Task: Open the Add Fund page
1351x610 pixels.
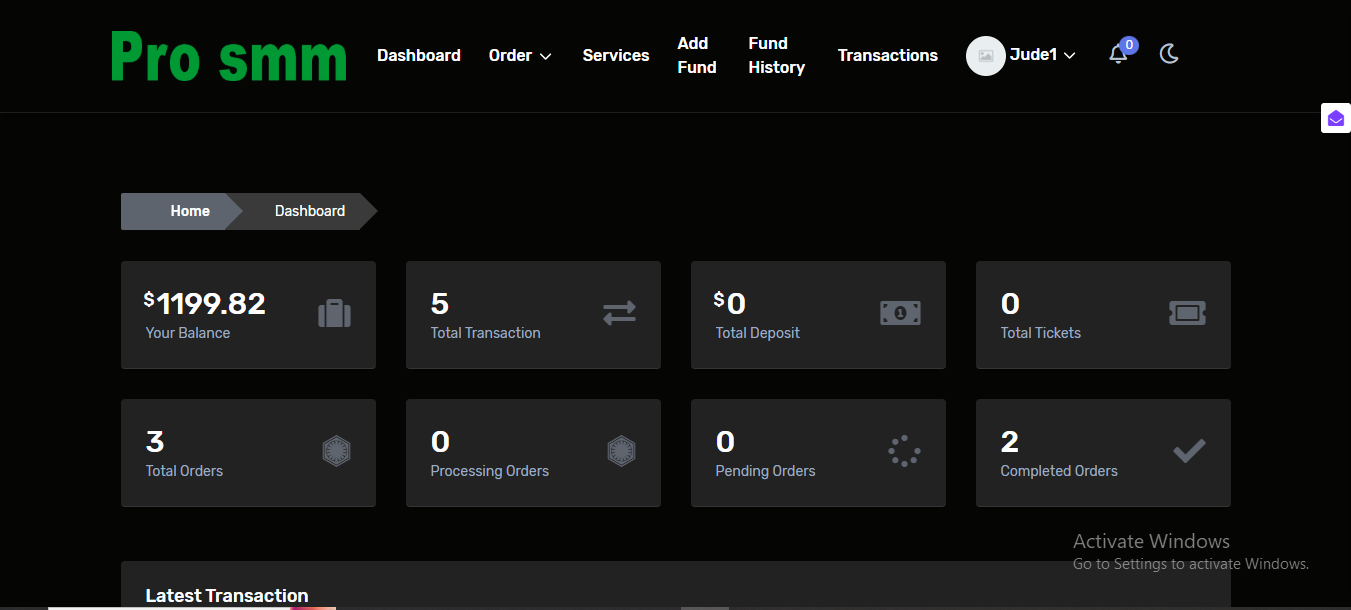Action: tap(696, 56)
